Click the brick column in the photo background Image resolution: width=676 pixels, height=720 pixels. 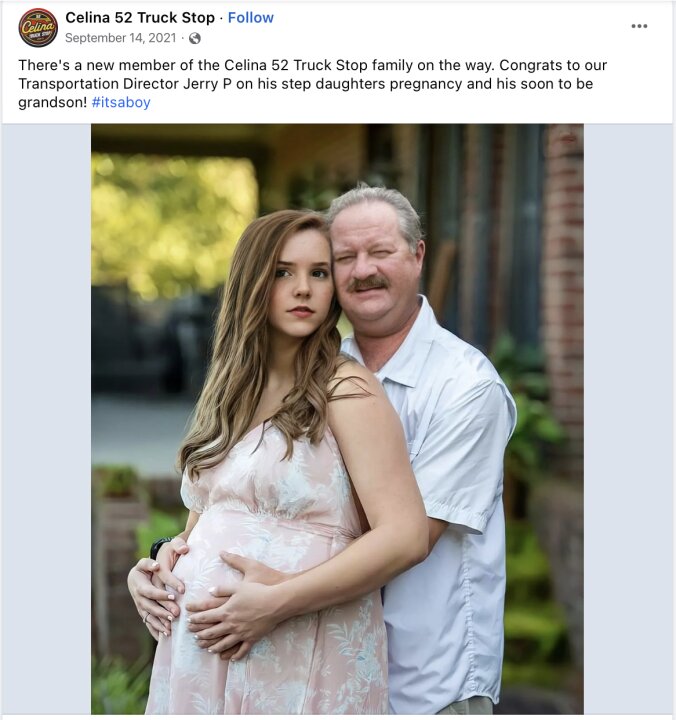coord(564,276)
